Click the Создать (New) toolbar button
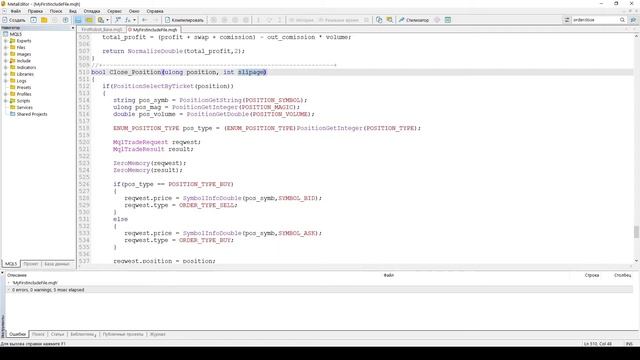 click(14, 20)
